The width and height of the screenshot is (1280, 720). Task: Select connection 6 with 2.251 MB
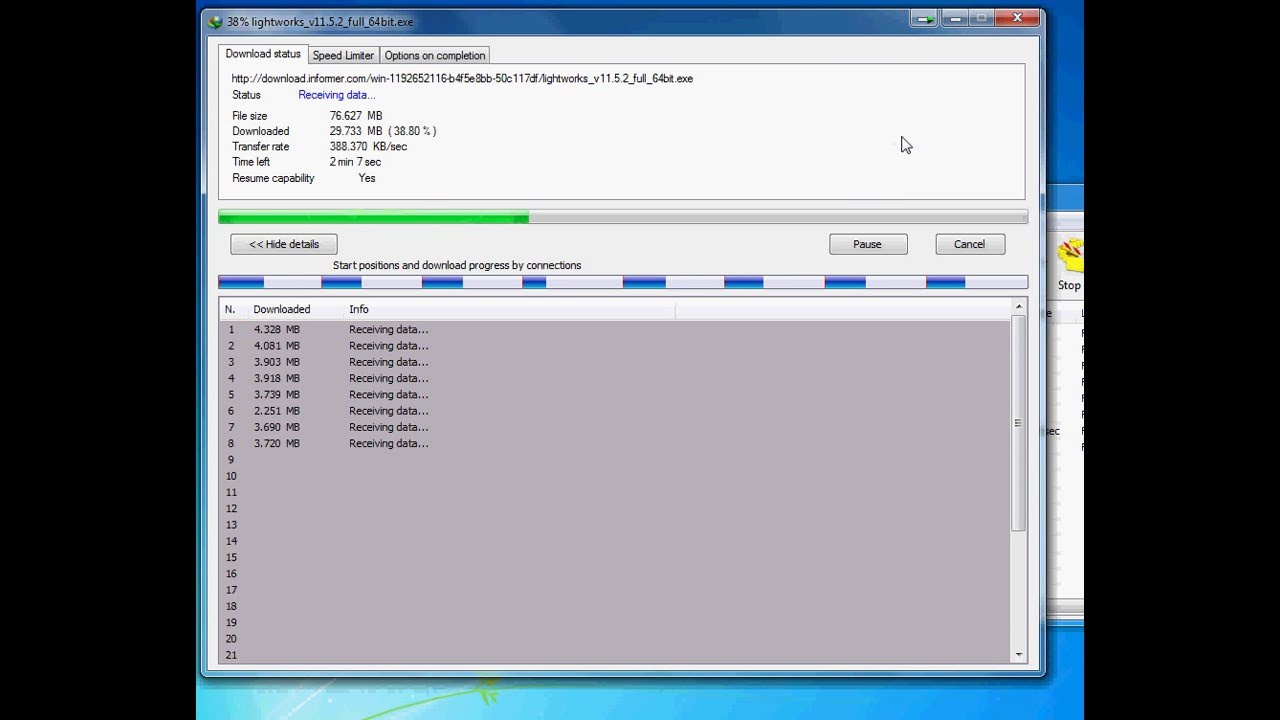(x=615, y=410)
